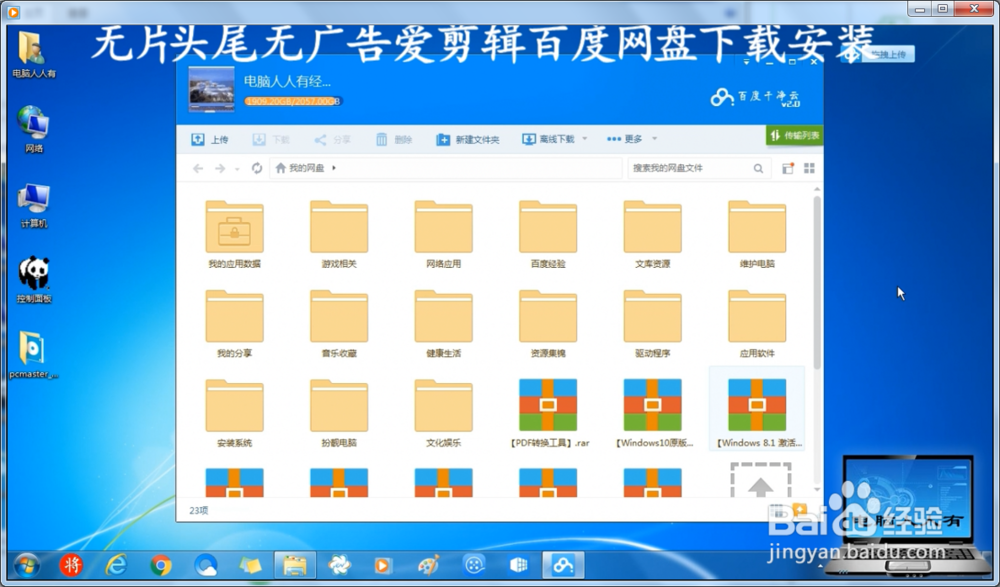This screenshot has height=587, width=1000.
Task: Expand the 离线下载 dropdown arrow
Action: [585, 139]
